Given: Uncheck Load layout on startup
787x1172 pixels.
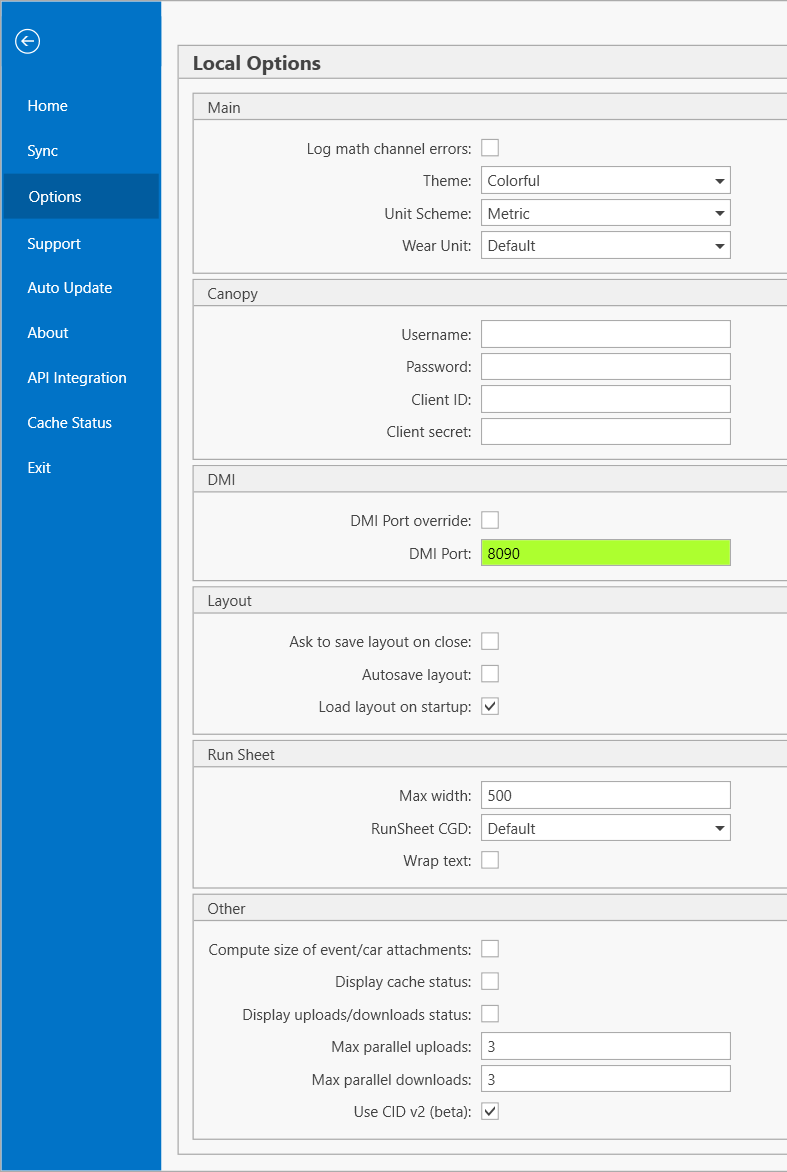Looking at the screenshot, I should point(490,706).
